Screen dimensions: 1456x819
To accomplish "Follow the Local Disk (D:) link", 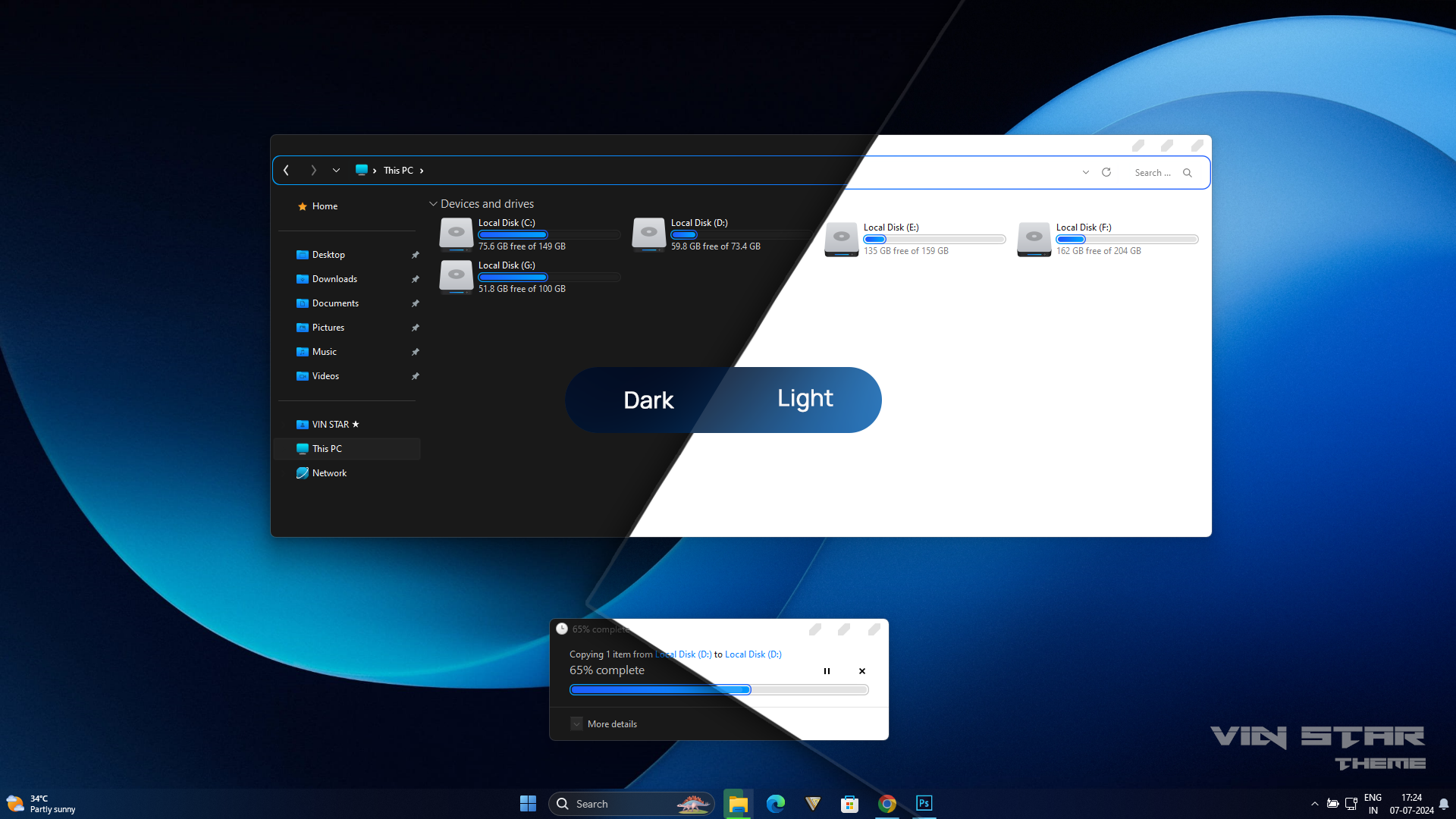I will pos(682,654).
